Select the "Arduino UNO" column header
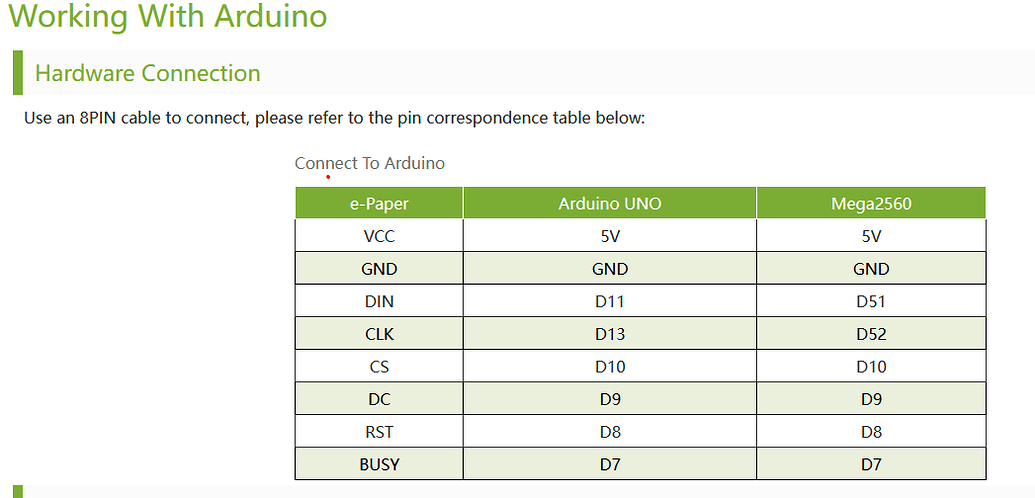The width and height of the screenshot is (1035, 498). (610, 204)
